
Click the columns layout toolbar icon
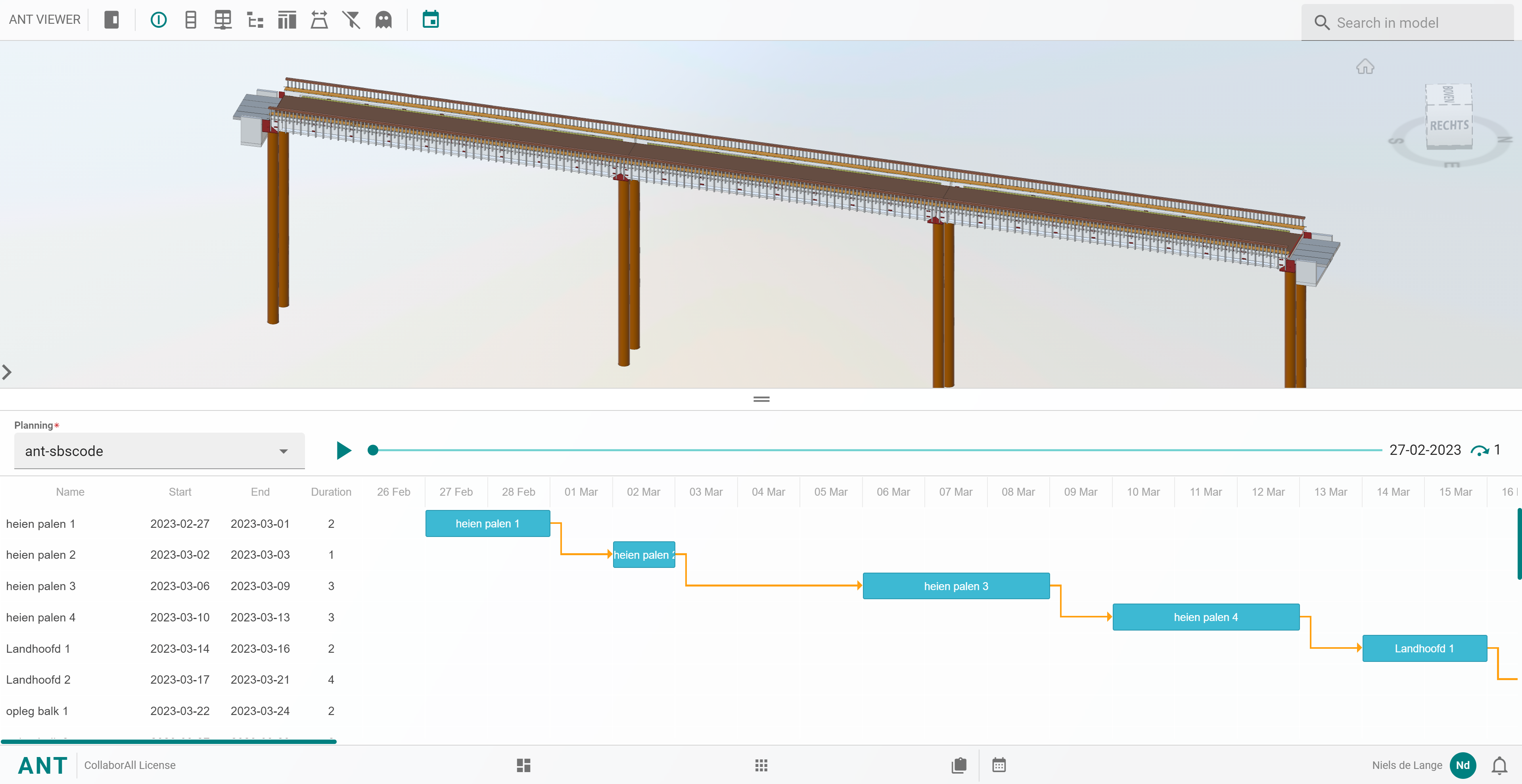(x=287, y=20)
